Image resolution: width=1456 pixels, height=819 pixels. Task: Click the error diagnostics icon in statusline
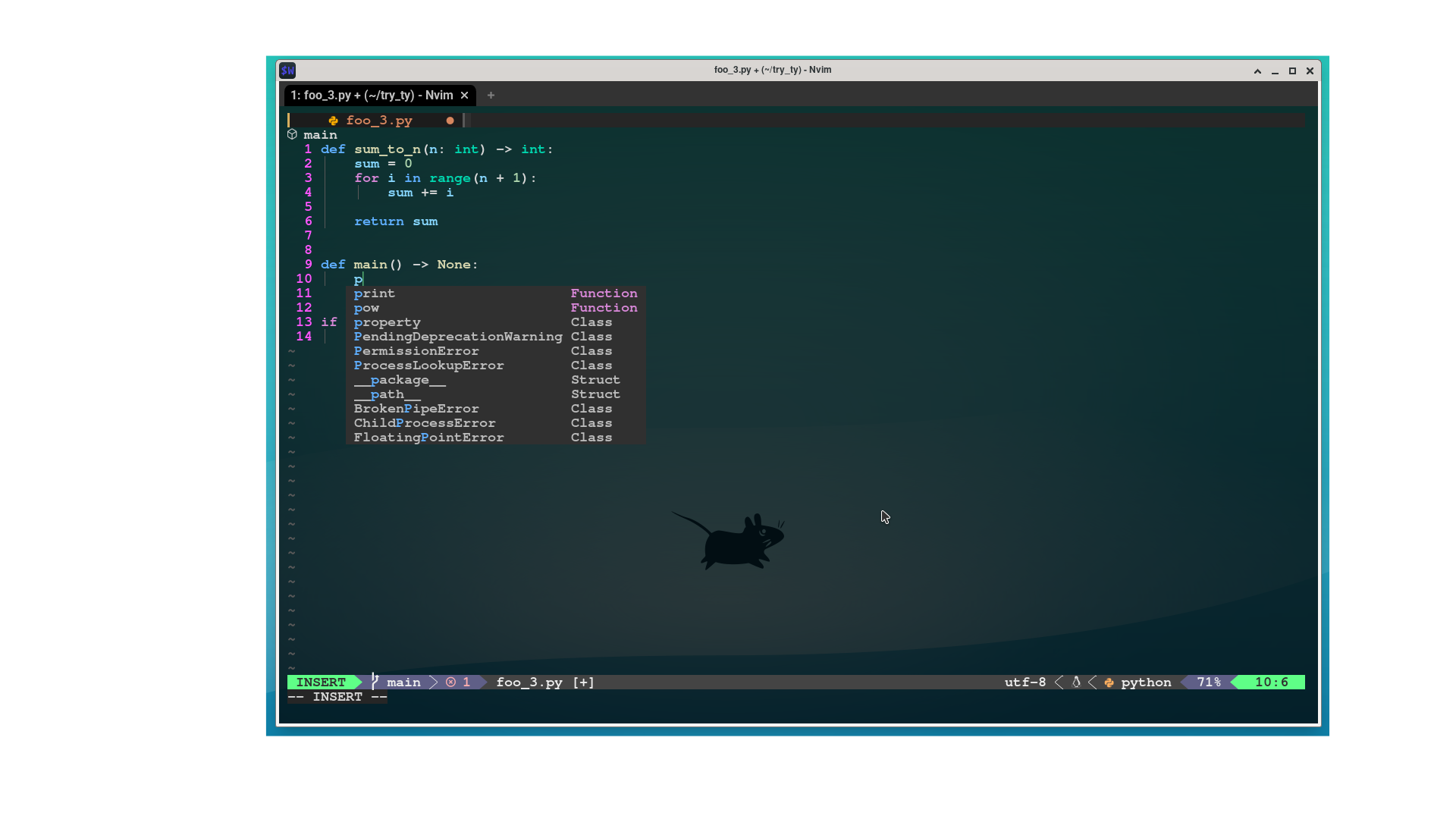pyautogui.click(x=450, y=682)
